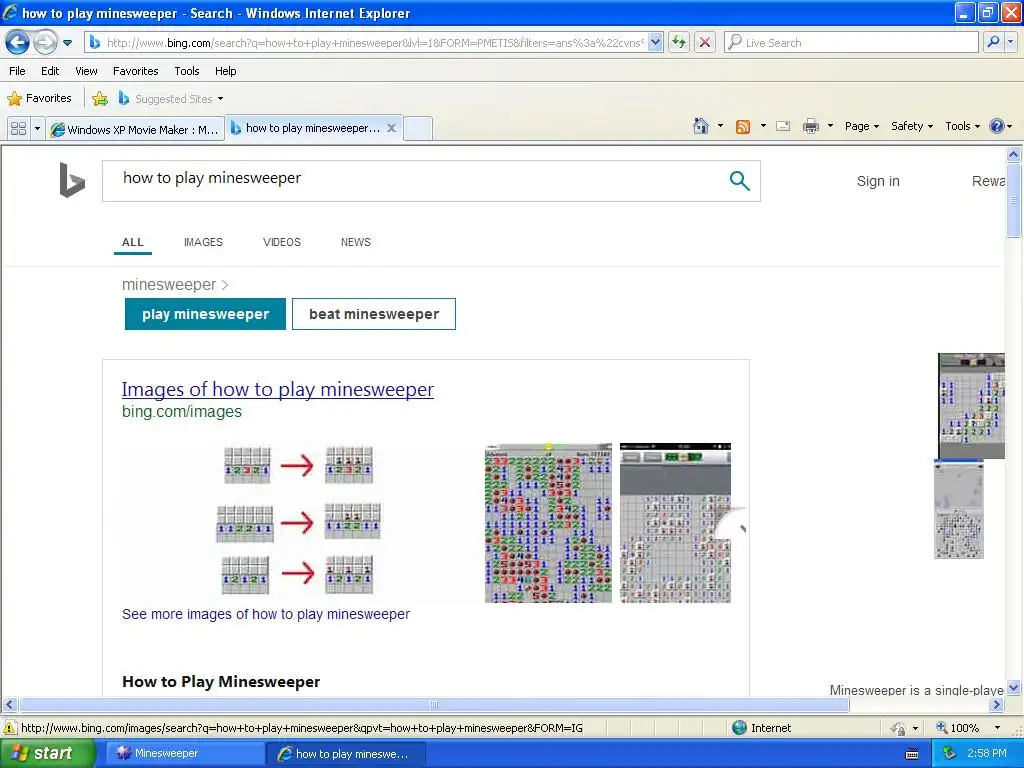Switch to the NEWS results tab
The width and height of the screenshot is (1024, 768).
355,242
